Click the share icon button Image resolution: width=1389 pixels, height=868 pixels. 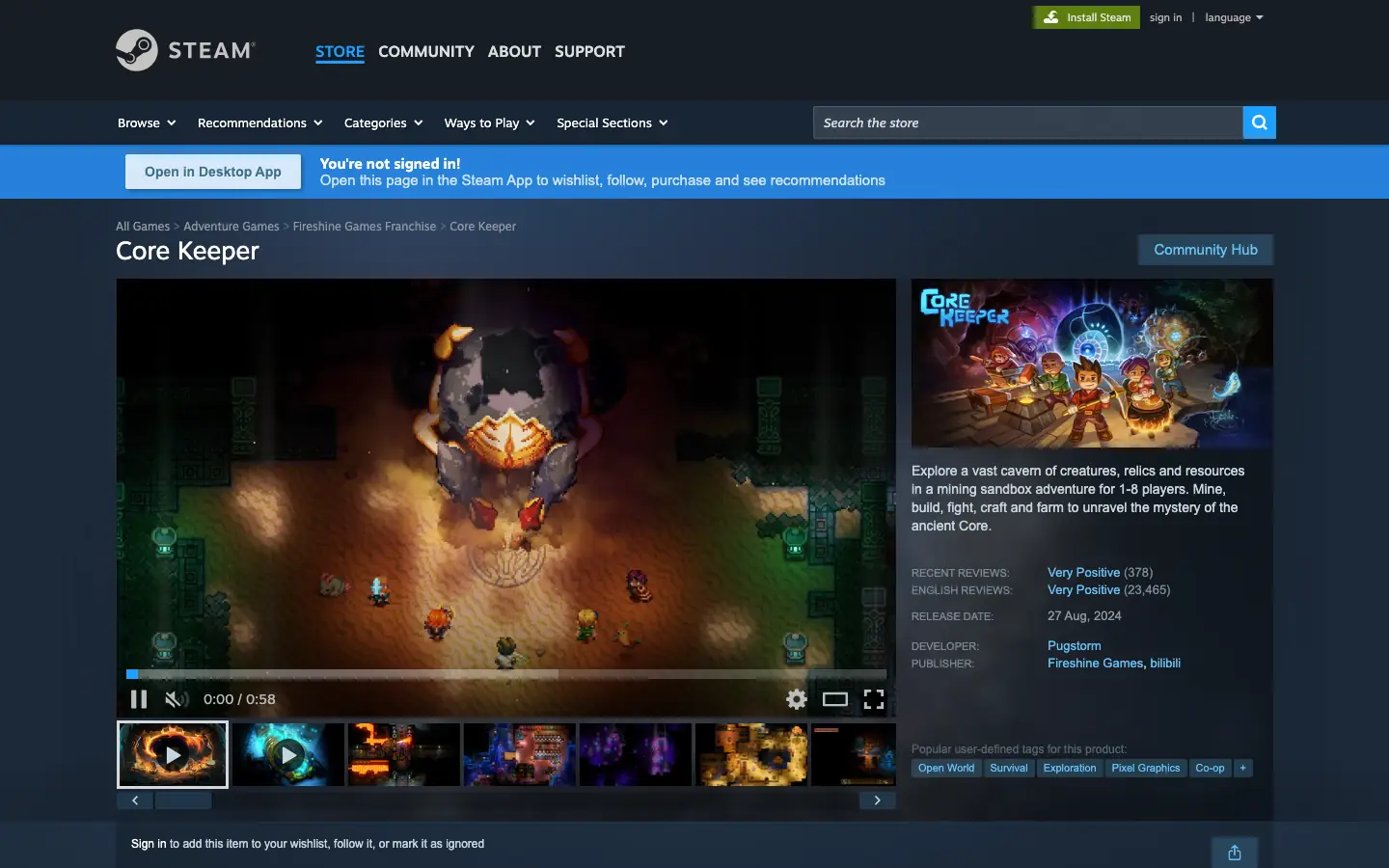(x=1235, y=853)
